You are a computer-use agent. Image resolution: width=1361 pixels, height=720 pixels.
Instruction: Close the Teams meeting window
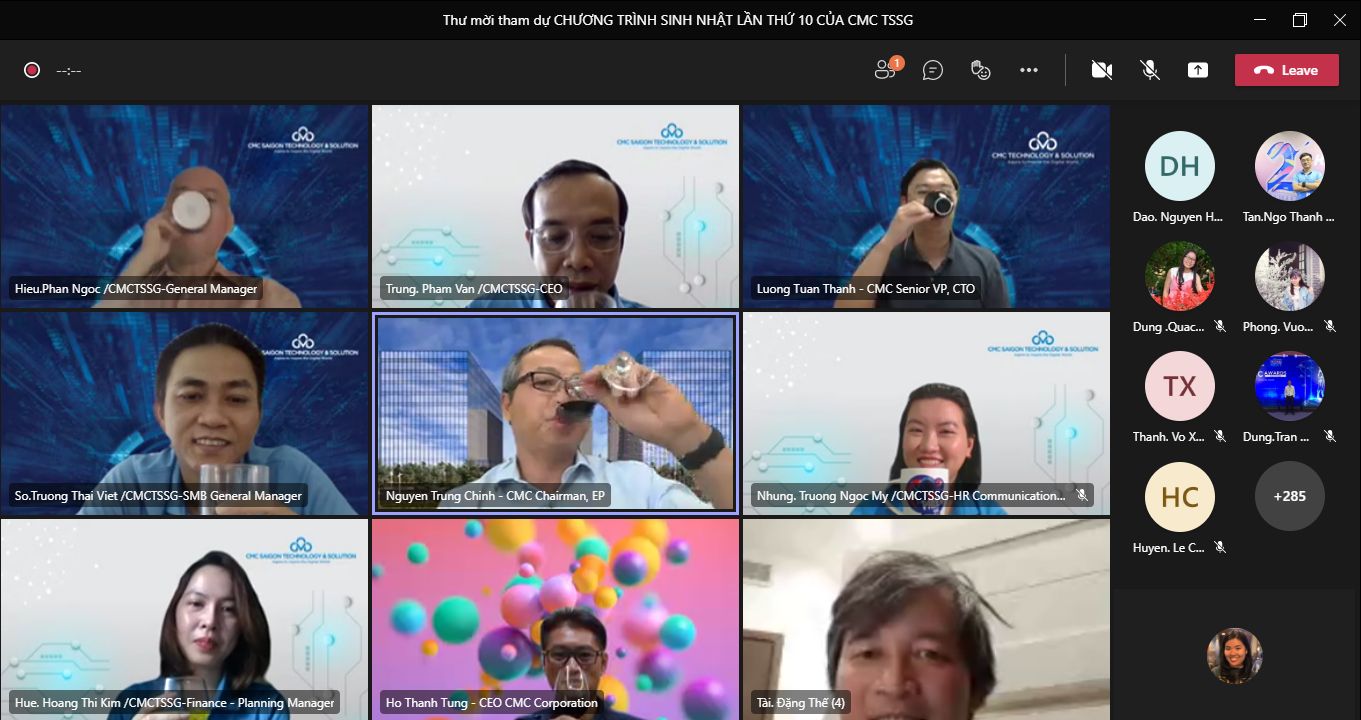(1339, 20)
